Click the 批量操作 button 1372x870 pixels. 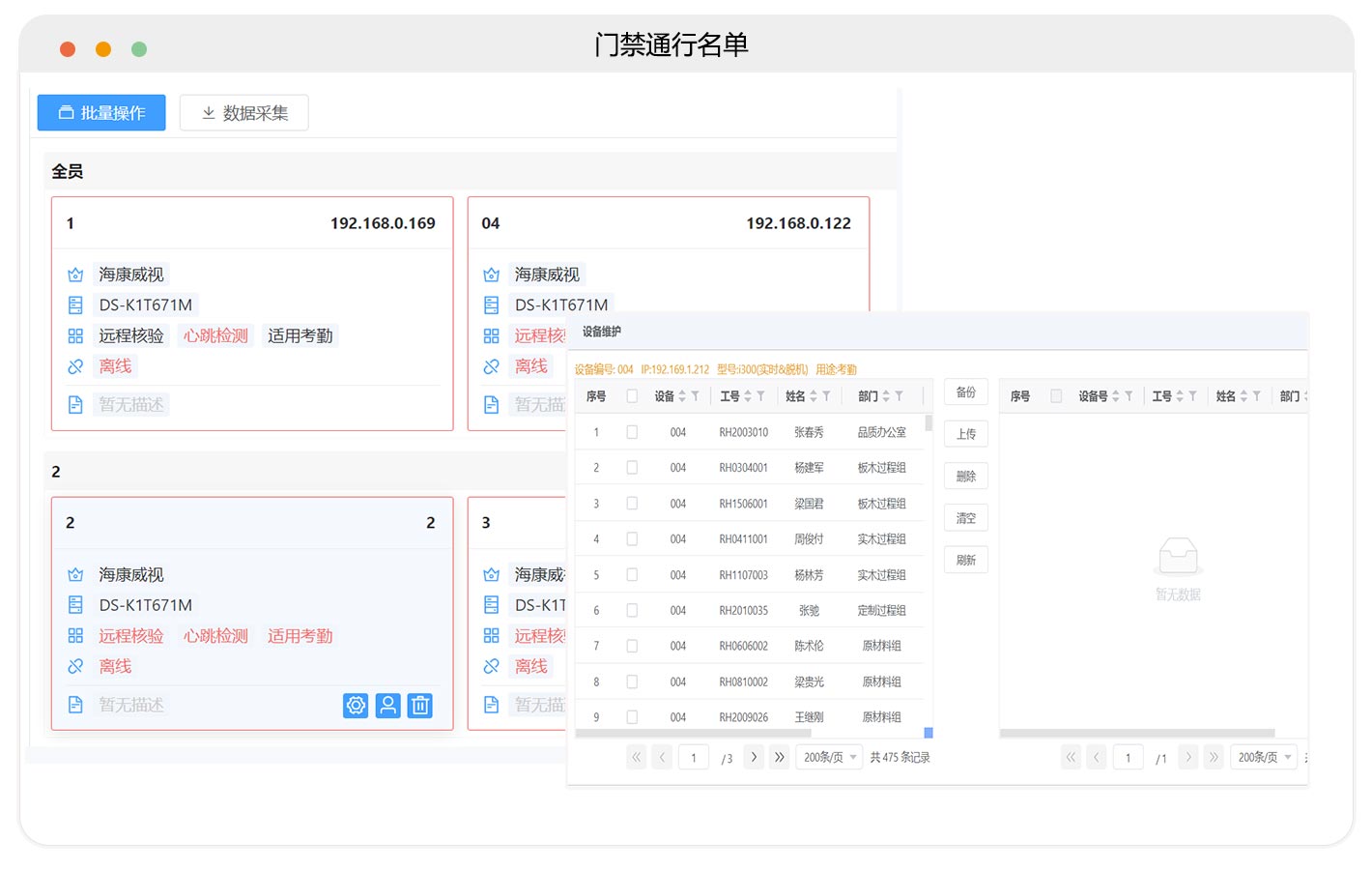pyautogui.click(x=101, y=113)
